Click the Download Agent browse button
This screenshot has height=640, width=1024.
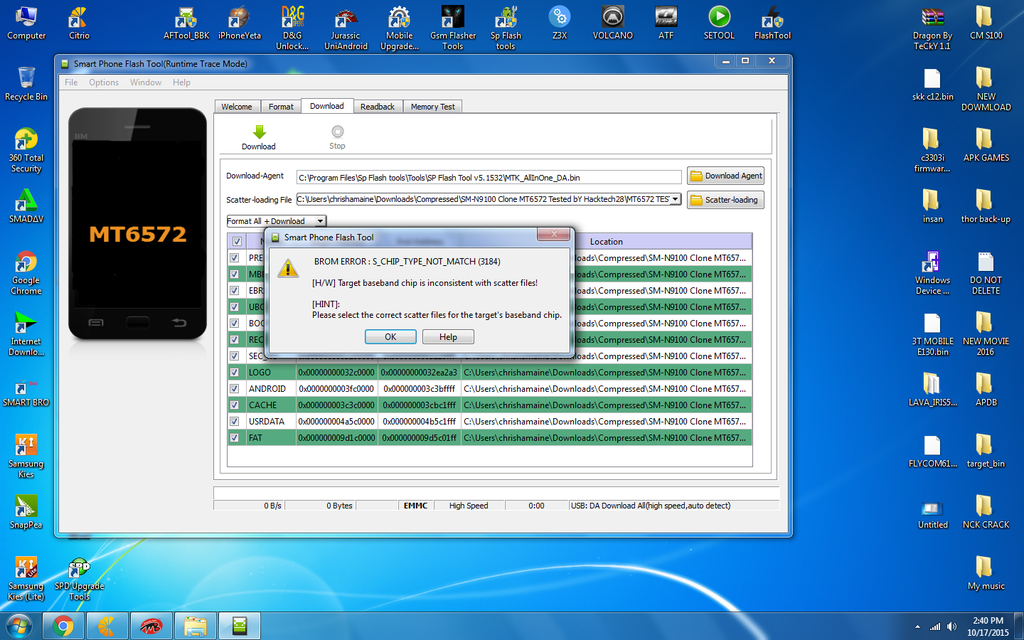pyautogui.click(x=726, y=176)
